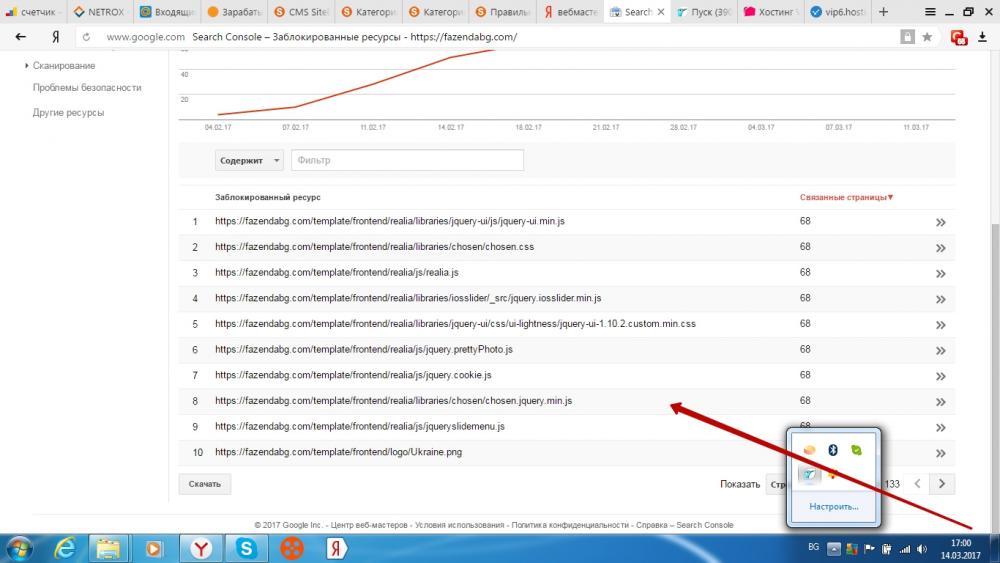The image size is (1000, 563).
Task: Click the green icon in tray popup
Action: [857, 450]
